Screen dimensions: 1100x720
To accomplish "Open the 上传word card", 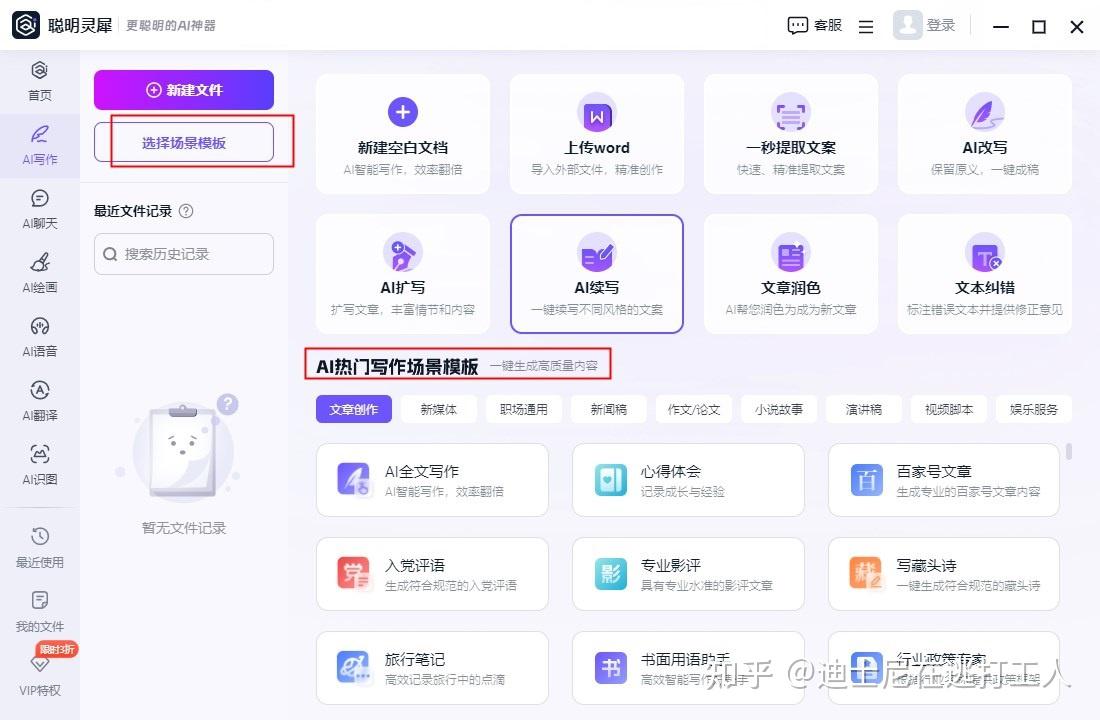I will click(x=597, y=134).
